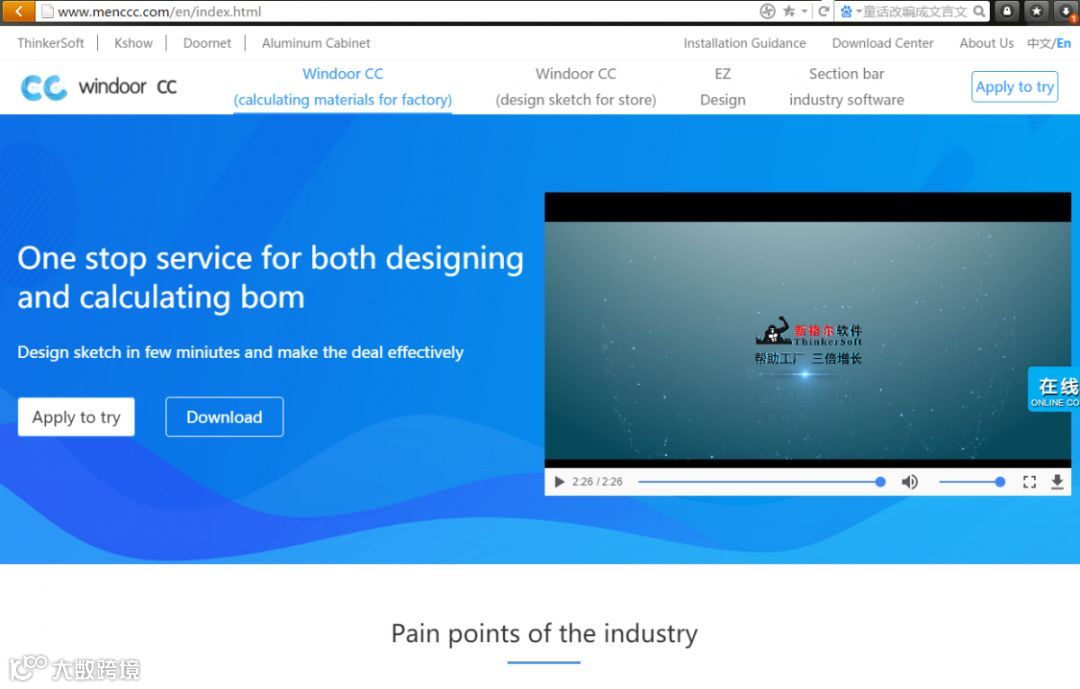The width and height of the screenshot is (1080, 689).
Task: Click Design sketch in few miniutes subtitle
Action: (x=240, y=352)
